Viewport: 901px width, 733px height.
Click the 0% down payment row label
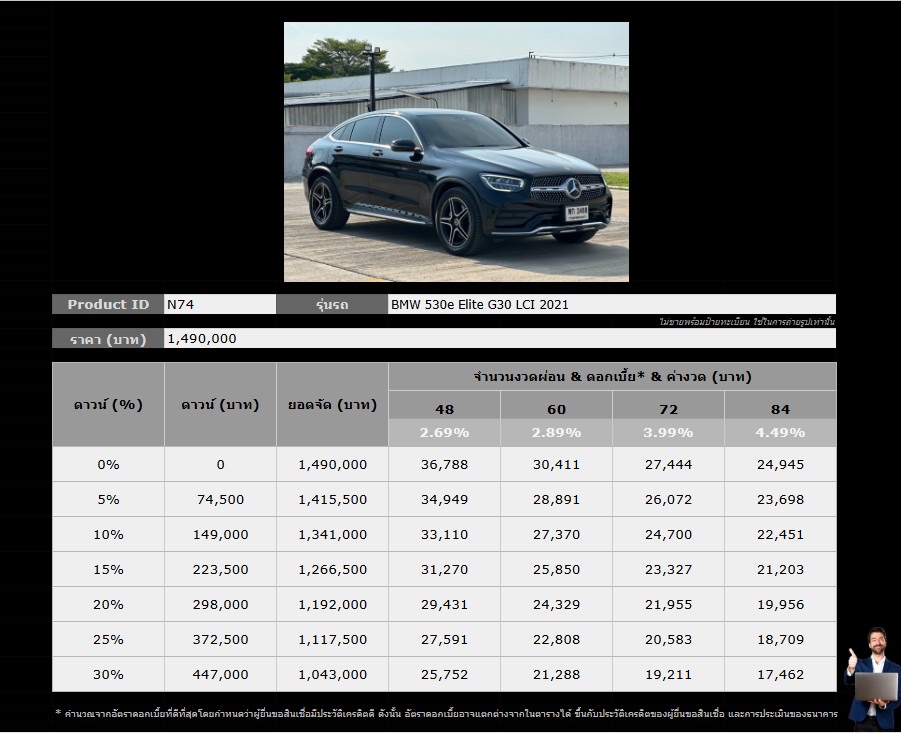click(x=108, y=464)
